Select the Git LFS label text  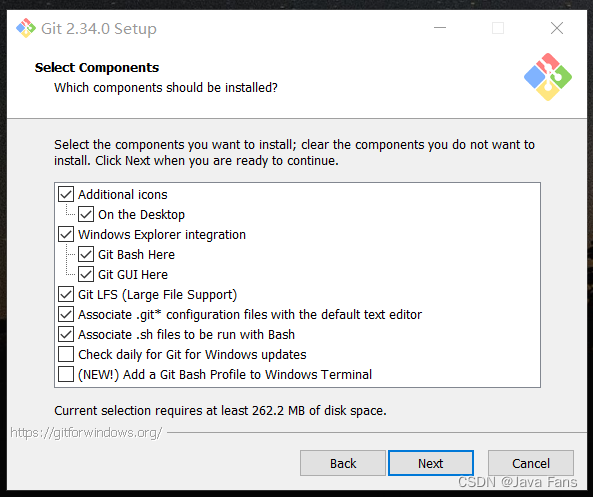tap(157, 295)
